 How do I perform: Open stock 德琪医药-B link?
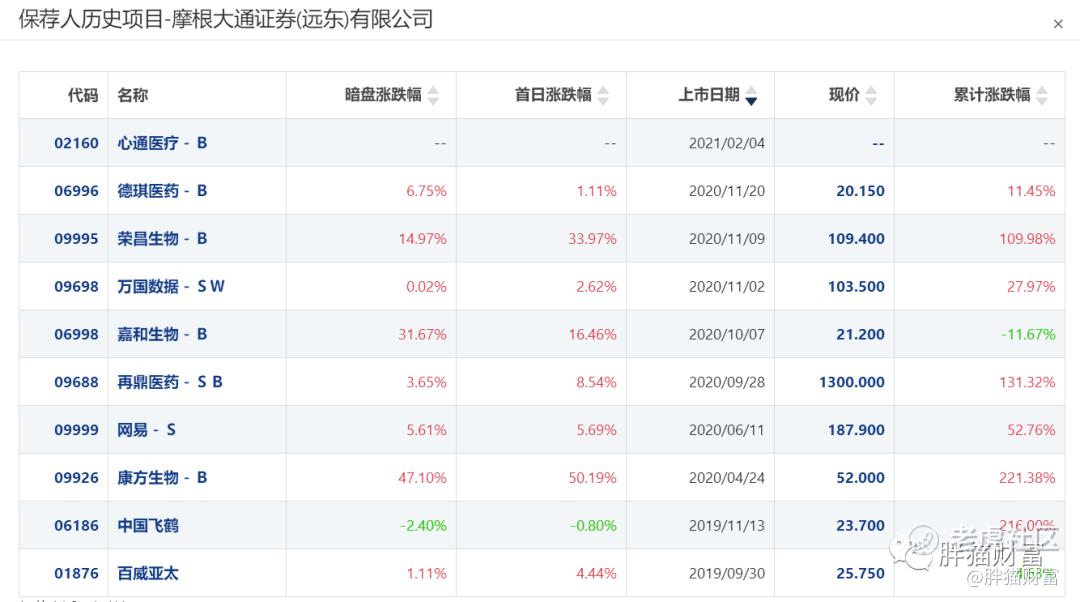162,191
